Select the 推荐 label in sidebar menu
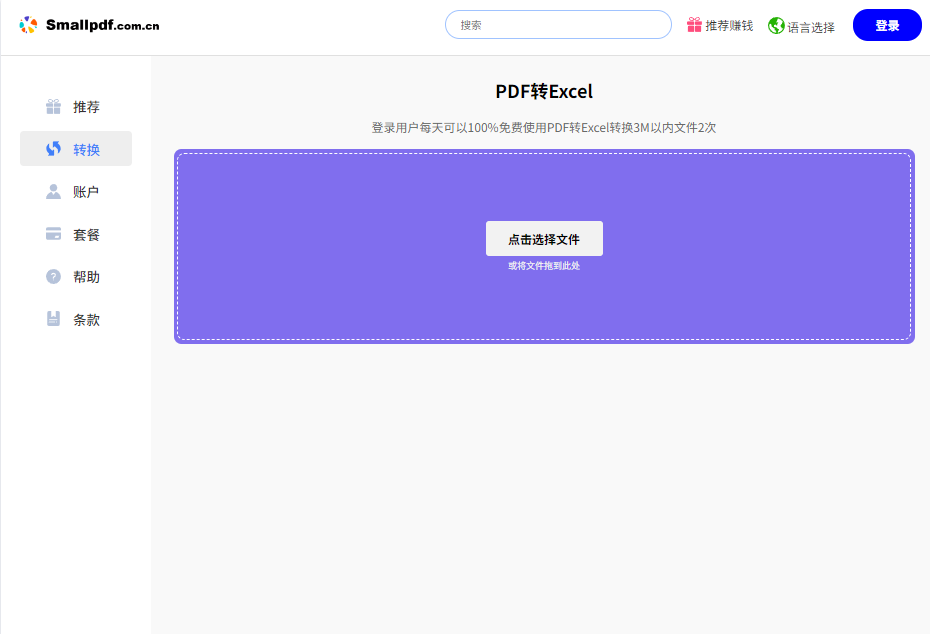930x634 pixels. (86, 107)
